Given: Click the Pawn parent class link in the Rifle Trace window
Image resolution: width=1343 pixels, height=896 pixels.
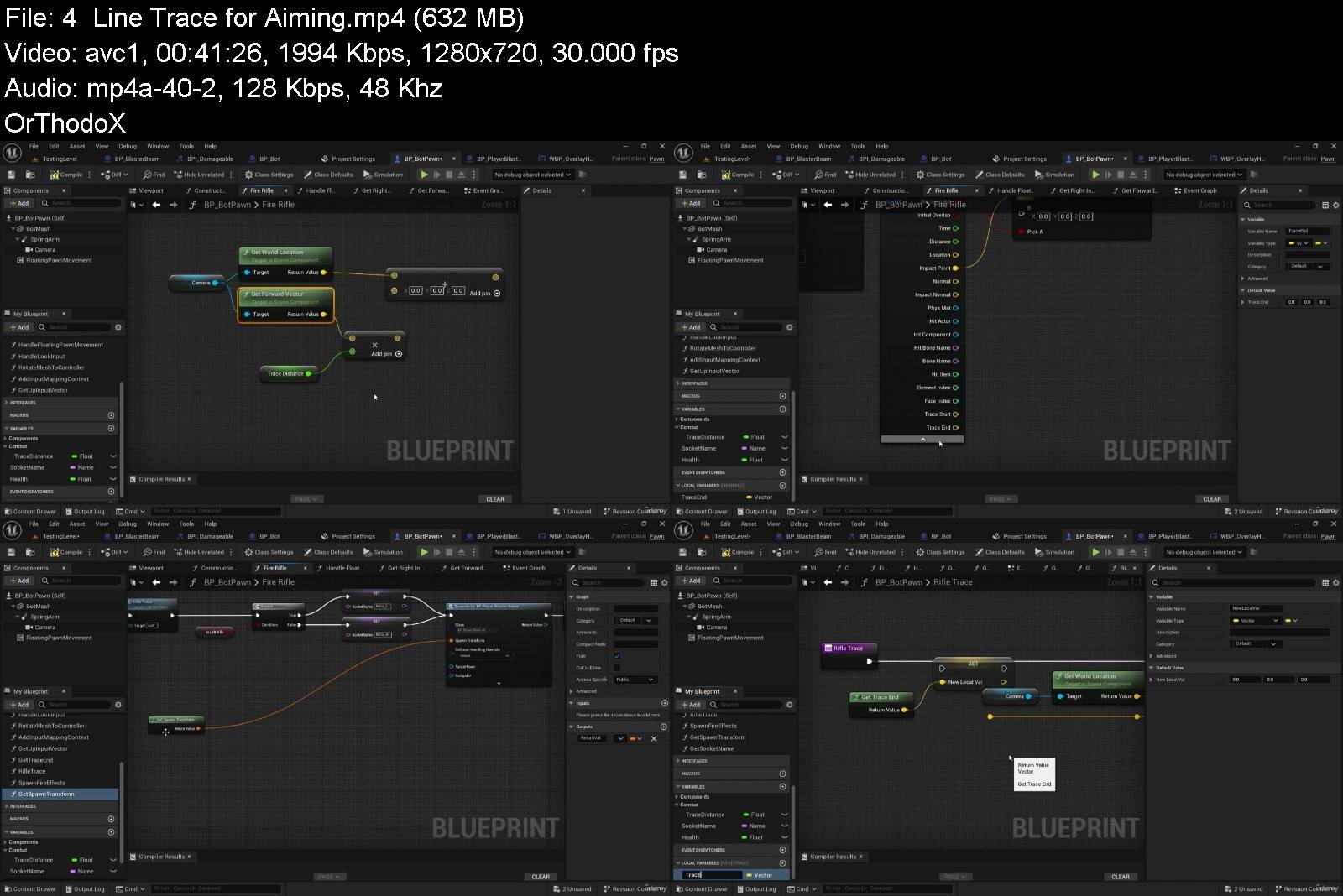Looking at the screenshot, I should point(1328,536).
